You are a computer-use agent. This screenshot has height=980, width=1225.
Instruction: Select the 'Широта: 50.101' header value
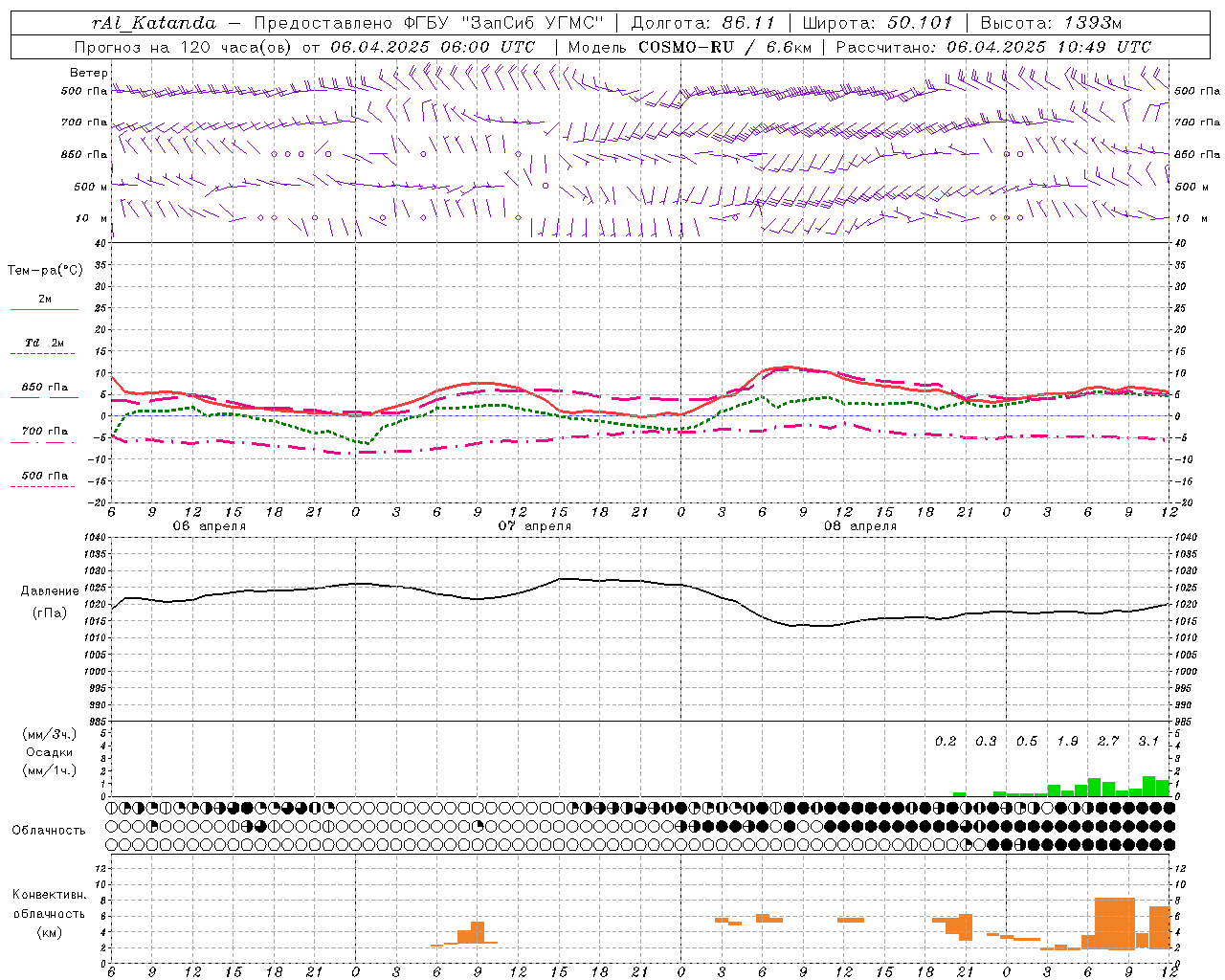click(878, 23)
